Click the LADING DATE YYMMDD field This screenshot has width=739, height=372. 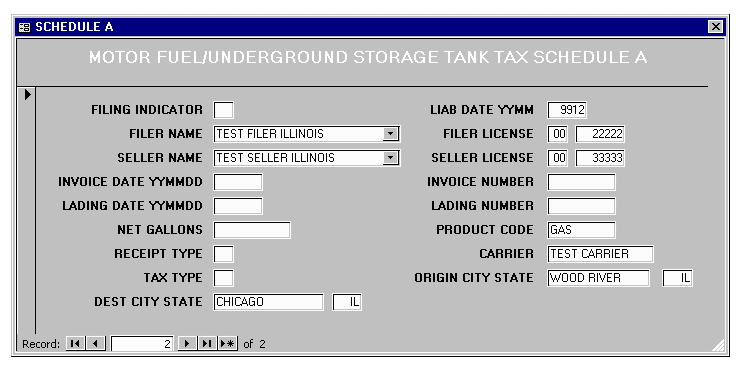coord(238,206)
